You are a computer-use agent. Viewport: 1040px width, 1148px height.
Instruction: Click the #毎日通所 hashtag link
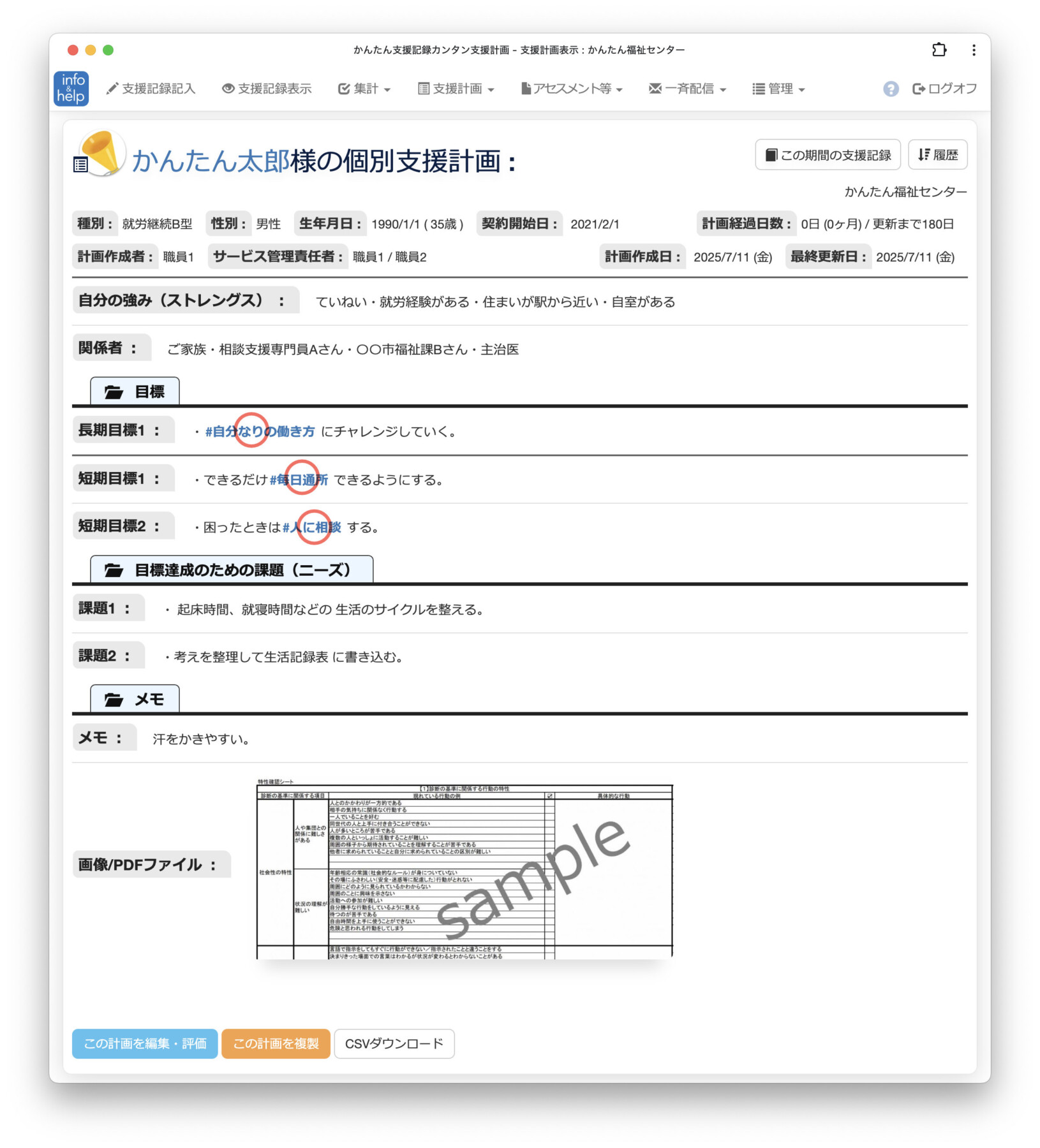click(x=299, y=480)
